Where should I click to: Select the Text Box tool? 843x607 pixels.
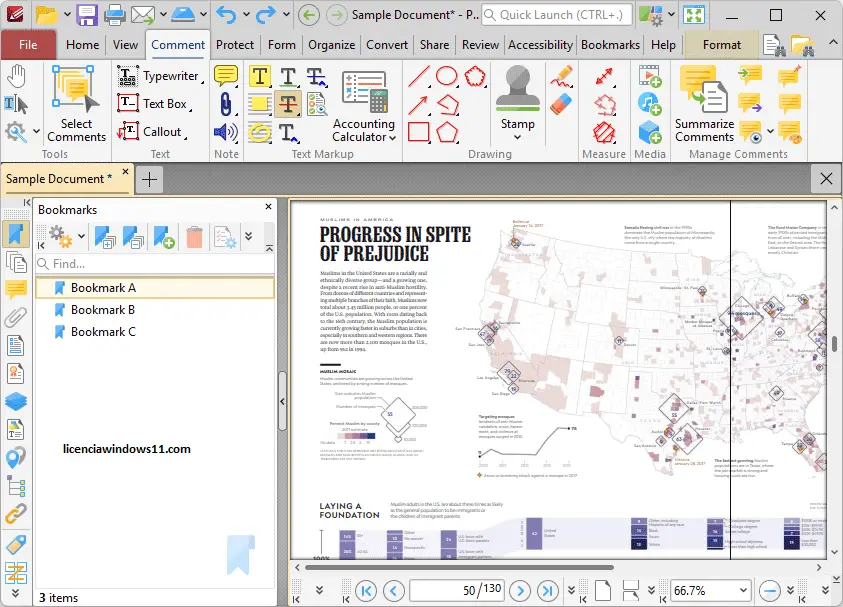click(x=154, y=104)
